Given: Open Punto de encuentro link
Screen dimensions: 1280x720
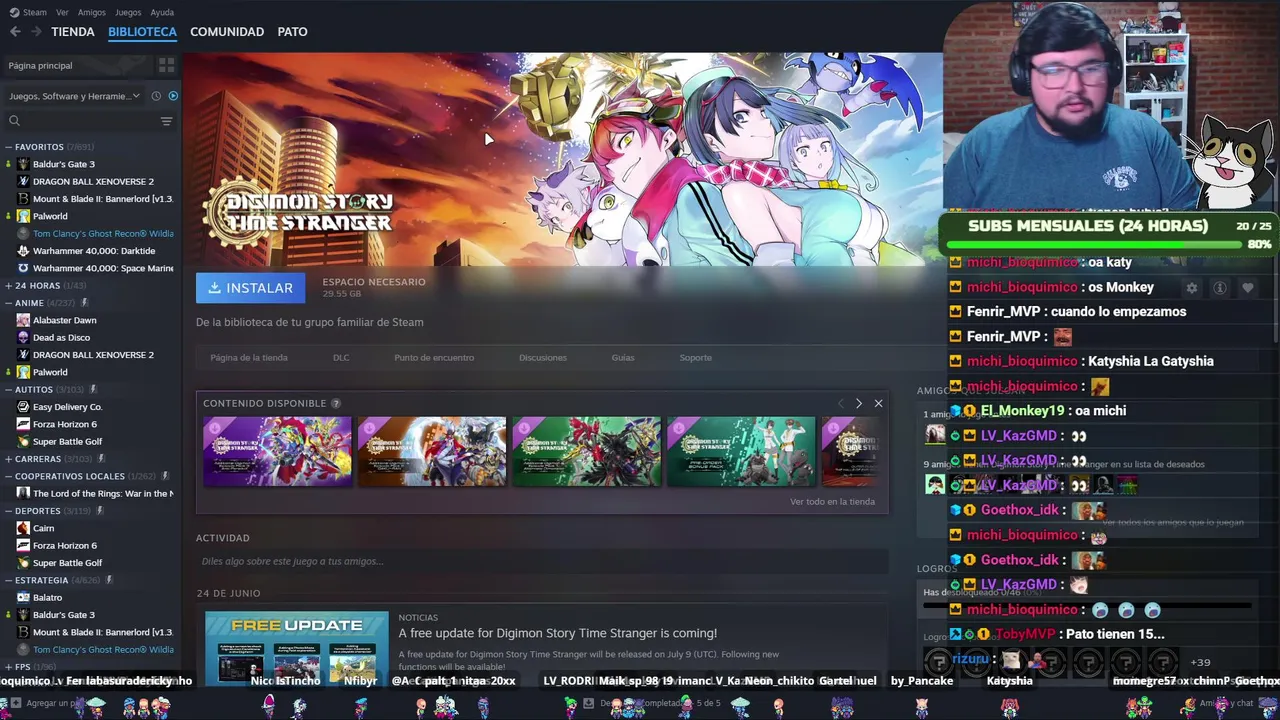Looking at the screenshot, I should [x=434, y=358].
